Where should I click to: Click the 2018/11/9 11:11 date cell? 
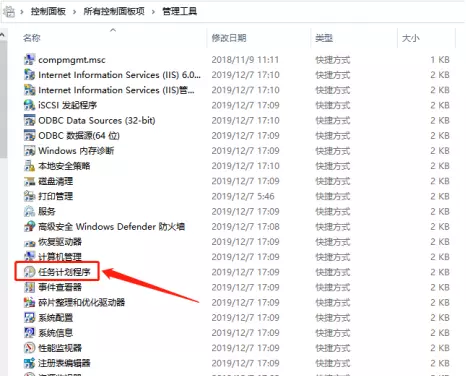point(245,60)
